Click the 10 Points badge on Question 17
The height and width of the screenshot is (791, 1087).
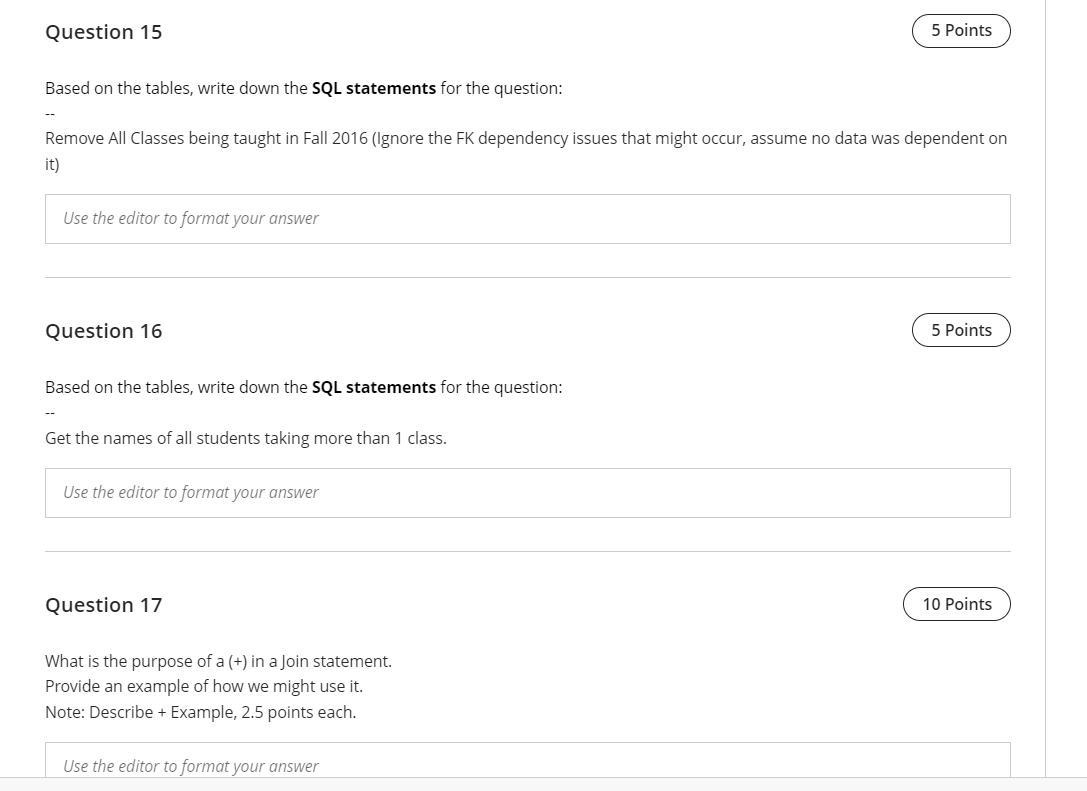click(x=956, y=603)
